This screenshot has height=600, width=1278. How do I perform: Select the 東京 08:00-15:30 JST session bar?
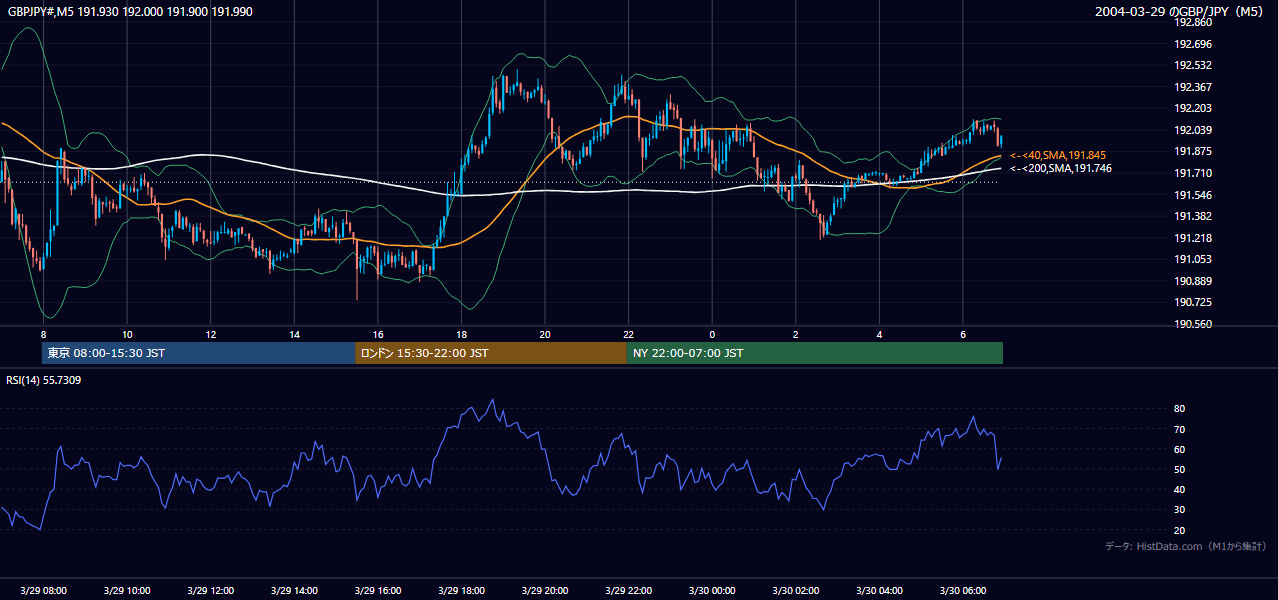click(x=198, y=353)
